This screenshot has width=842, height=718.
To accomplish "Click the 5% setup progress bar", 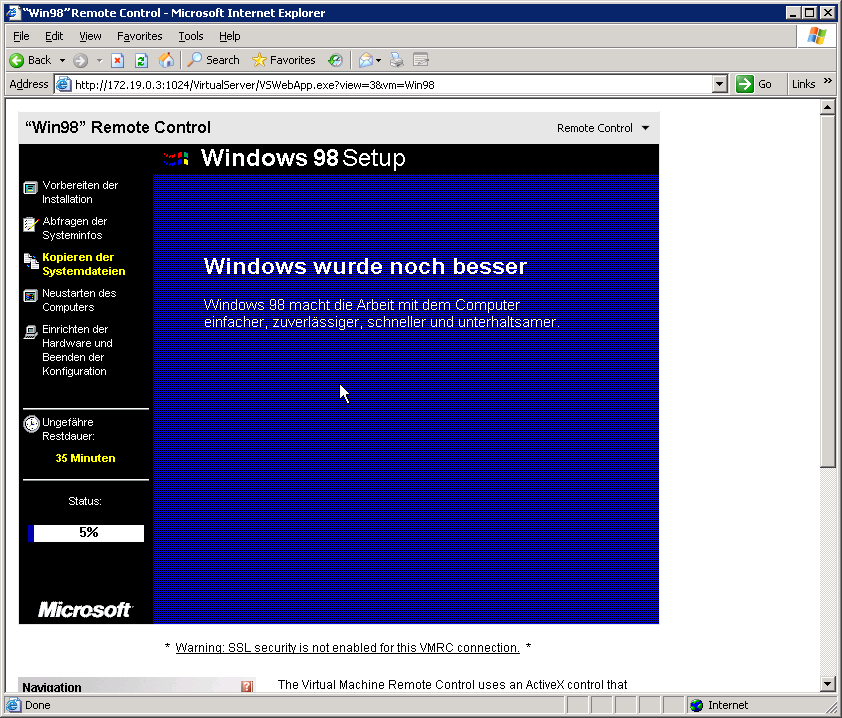I will (x=86, y=533).
